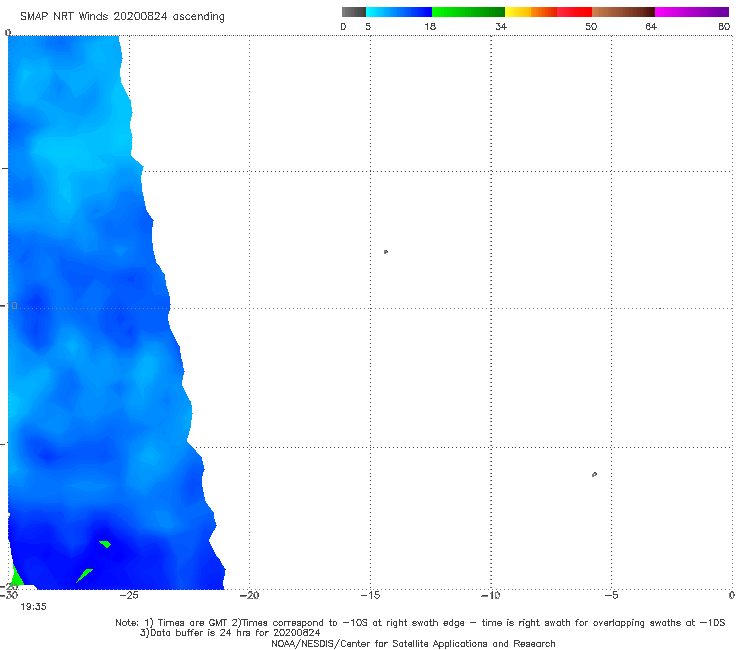Click the longitude axis label "-30"
The height and width of the screenshot is (650, 740).
click(x=9, y=595)
